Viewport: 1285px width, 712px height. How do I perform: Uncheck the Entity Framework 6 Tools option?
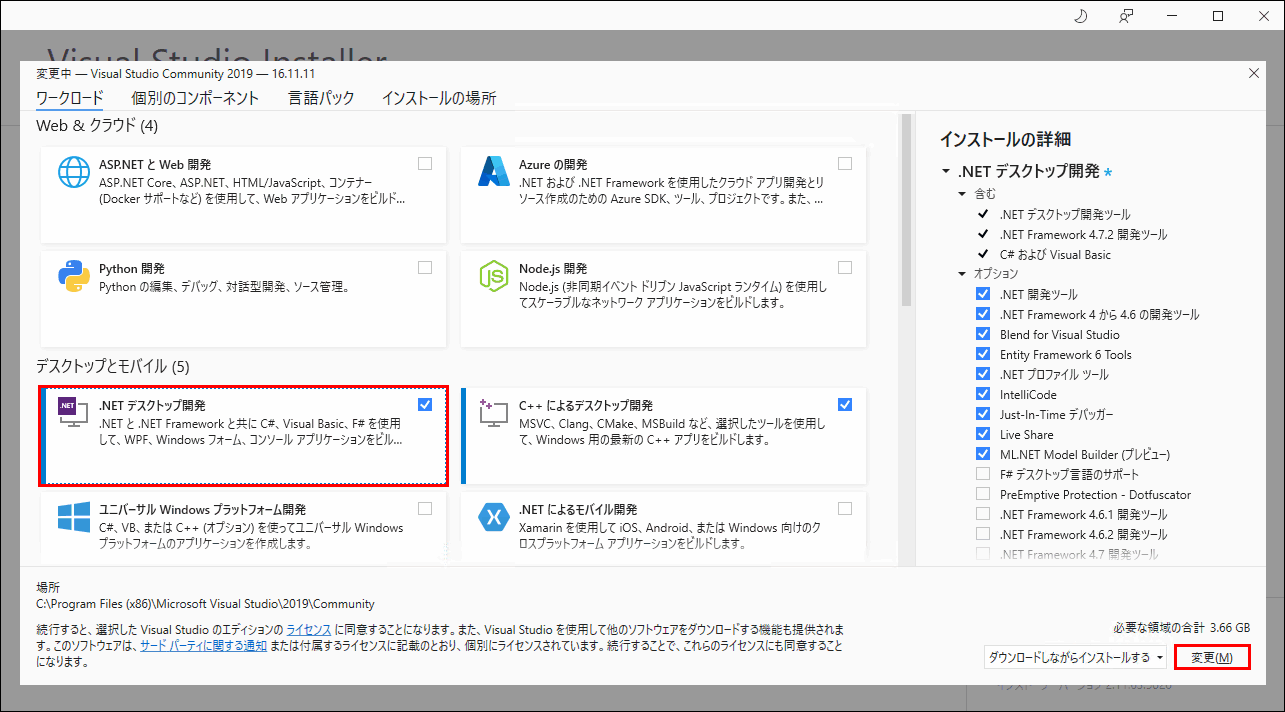pyautogui.click(x=982, y=354)
